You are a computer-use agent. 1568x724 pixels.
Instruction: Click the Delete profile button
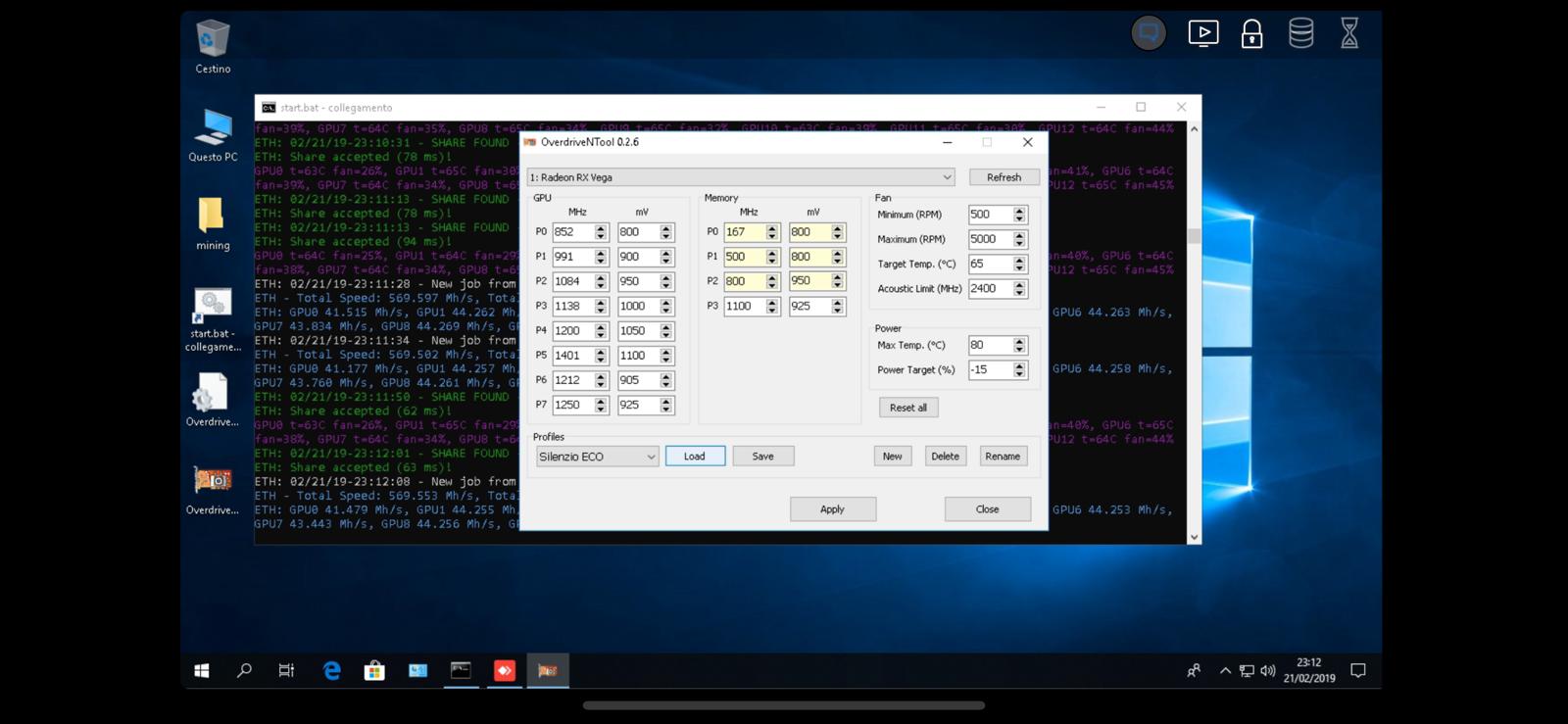945,457
